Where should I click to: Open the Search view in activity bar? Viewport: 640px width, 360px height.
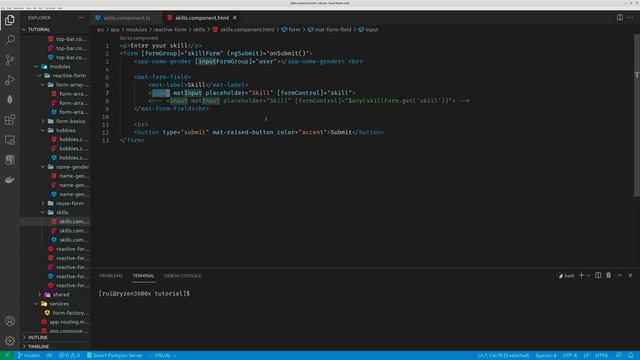(10, 40)
